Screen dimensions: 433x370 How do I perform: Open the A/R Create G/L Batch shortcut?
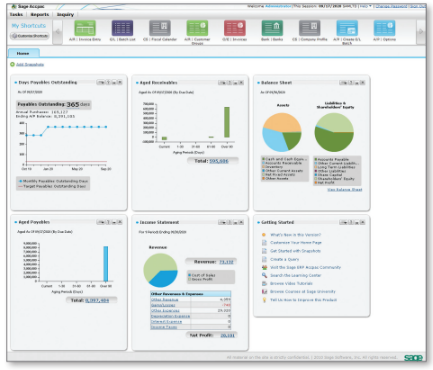(347, 28)
